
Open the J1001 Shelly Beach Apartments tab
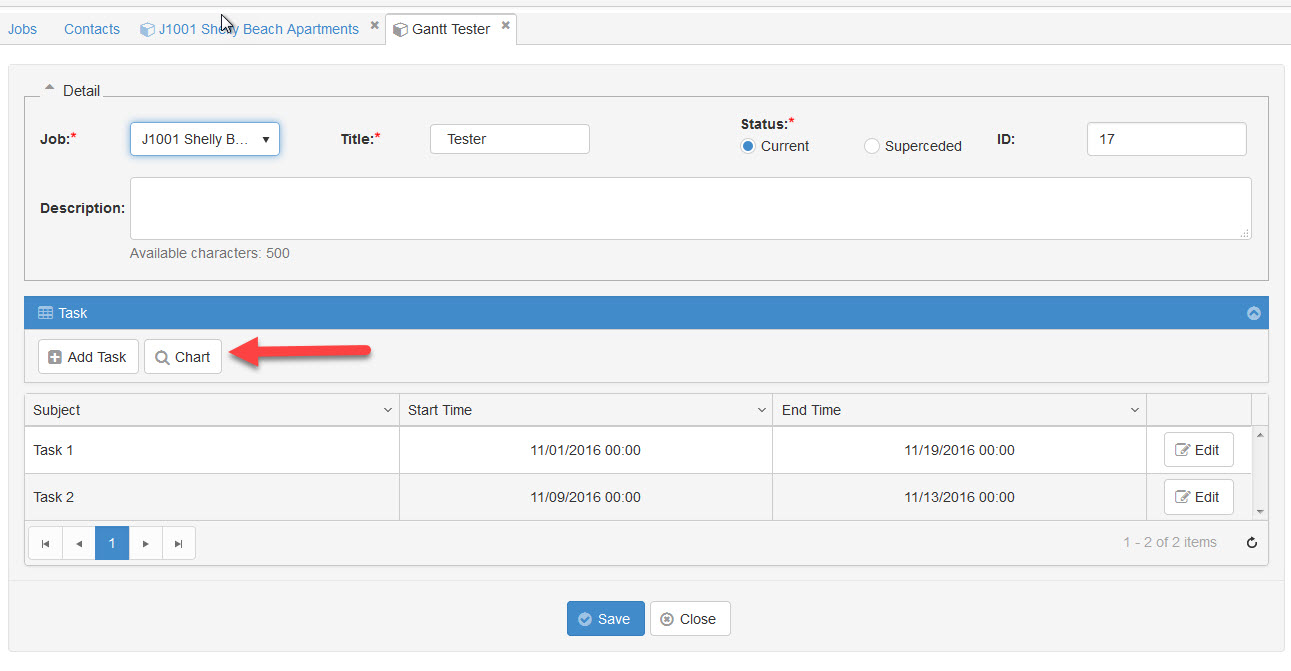coord(258,29)
